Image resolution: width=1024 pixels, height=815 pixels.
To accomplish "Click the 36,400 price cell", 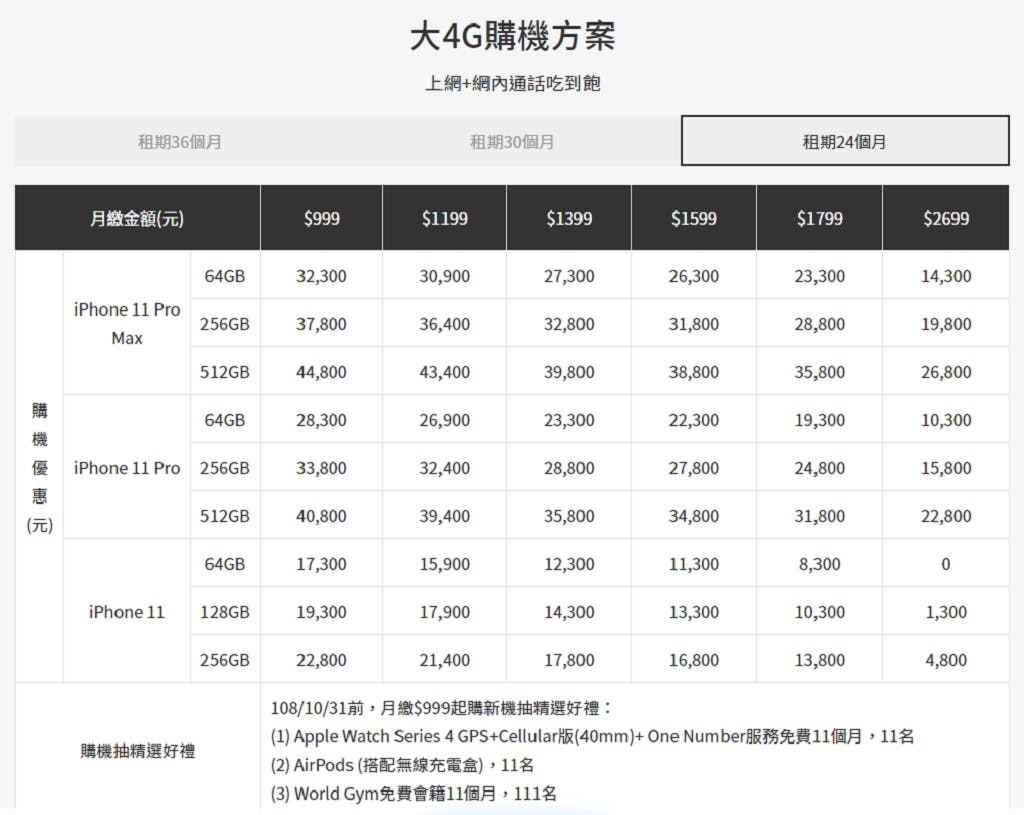I will click(445, 324).
